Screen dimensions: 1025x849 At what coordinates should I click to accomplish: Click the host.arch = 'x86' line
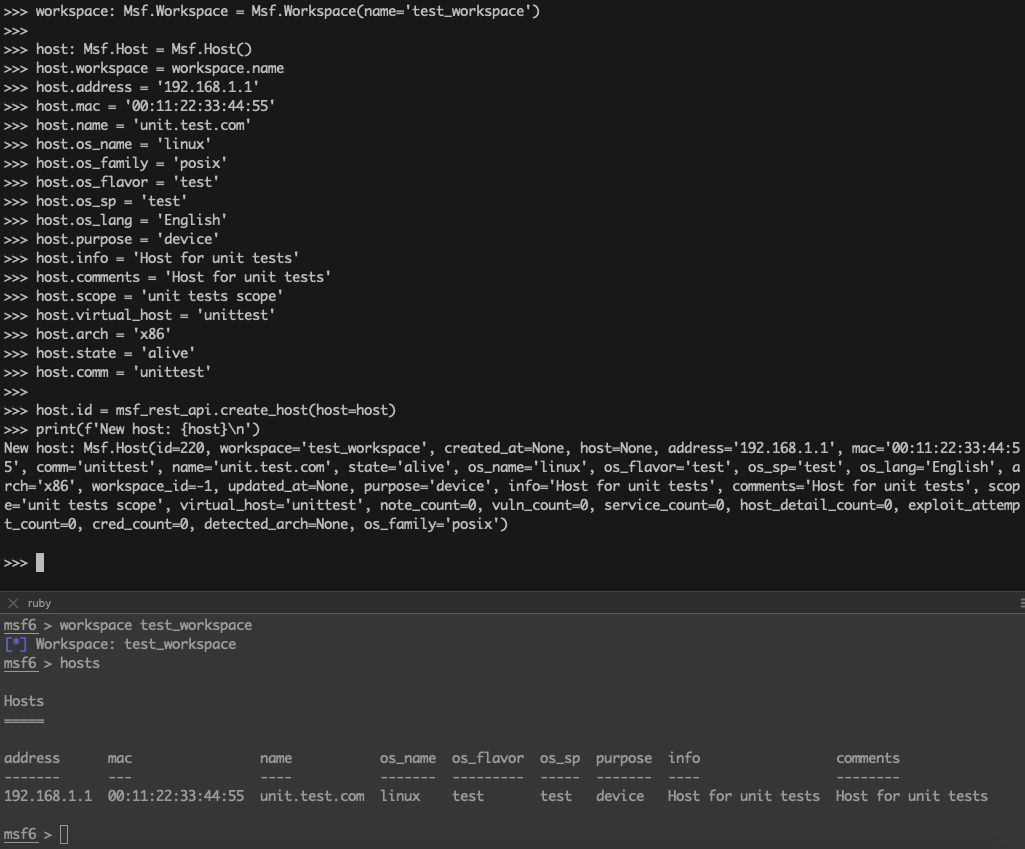point(88,333)
